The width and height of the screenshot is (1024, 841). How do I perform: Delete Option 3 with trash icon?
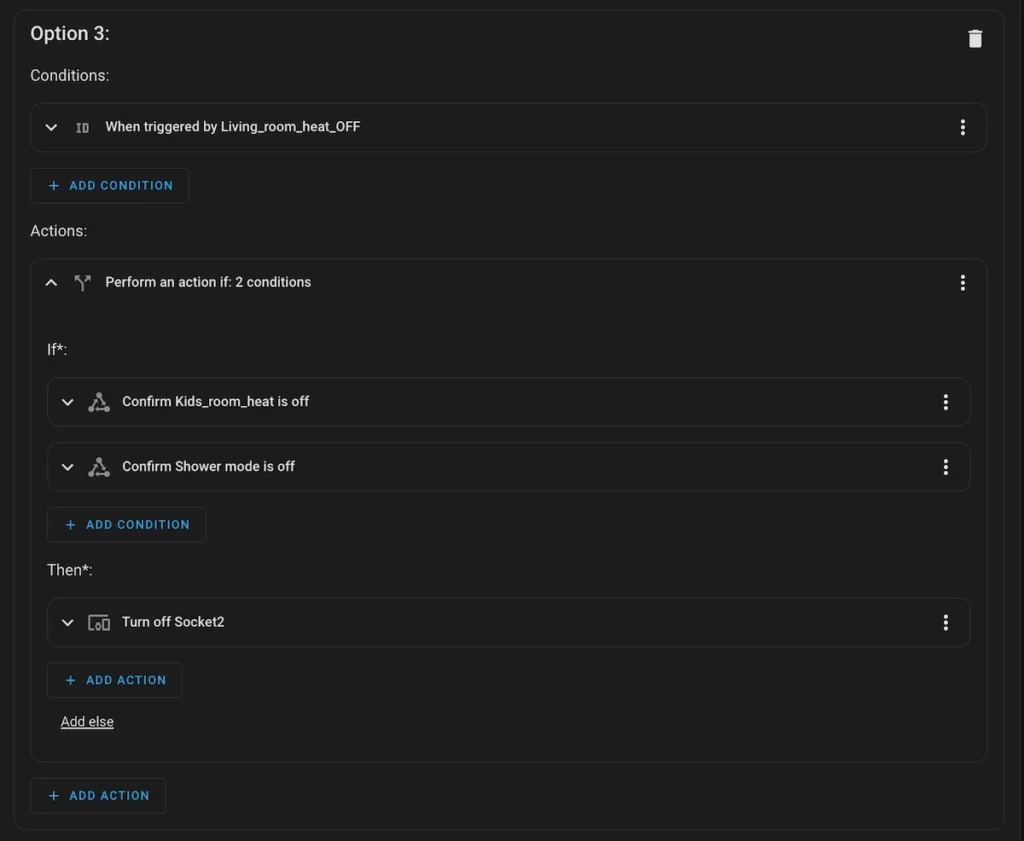[x=975, y=39]
